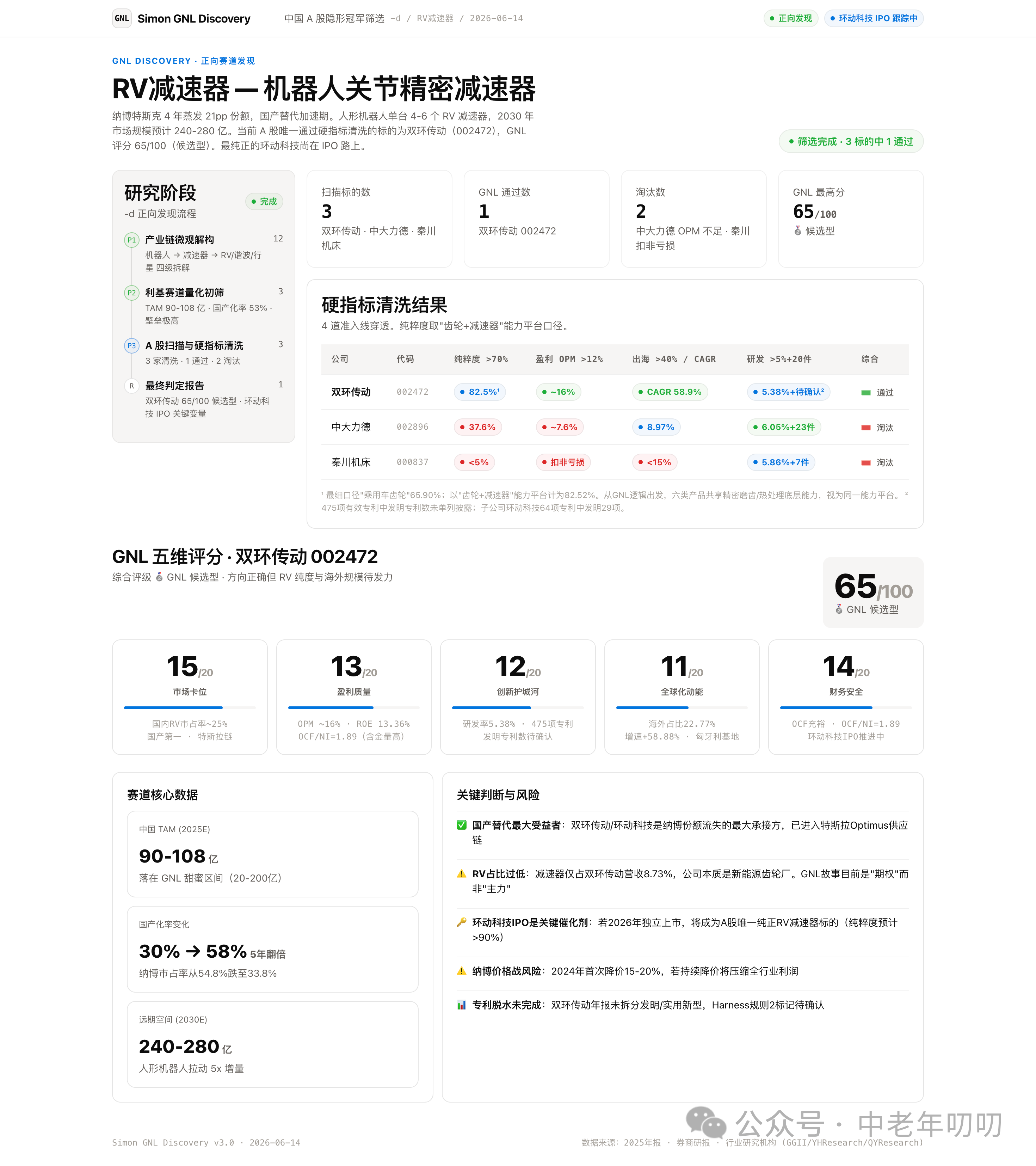Viewport: 1036px width, 1166px height.
Task: Click the 82.5% purity tag for 双环传动
Action: coord(480,392)
